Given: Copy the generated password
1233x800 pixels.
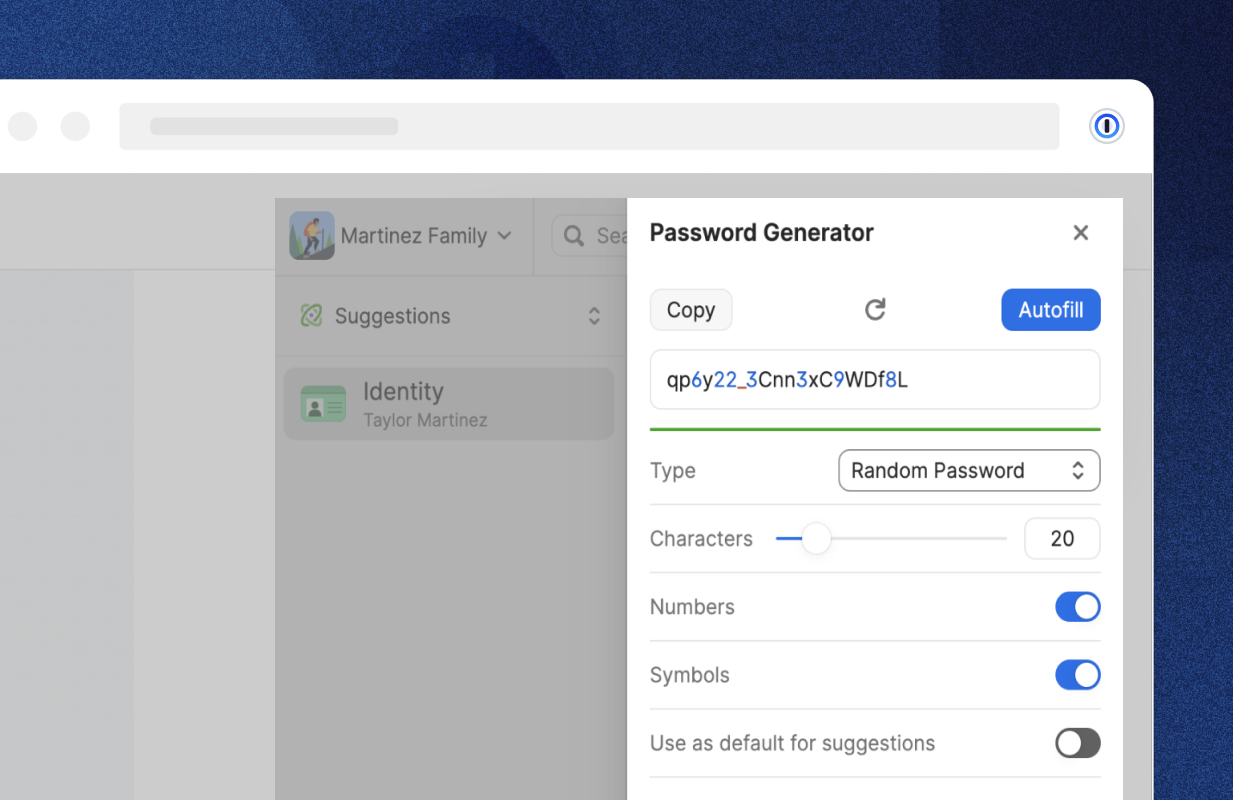Looking at the screenshot, I should click(x=691, y=310).
